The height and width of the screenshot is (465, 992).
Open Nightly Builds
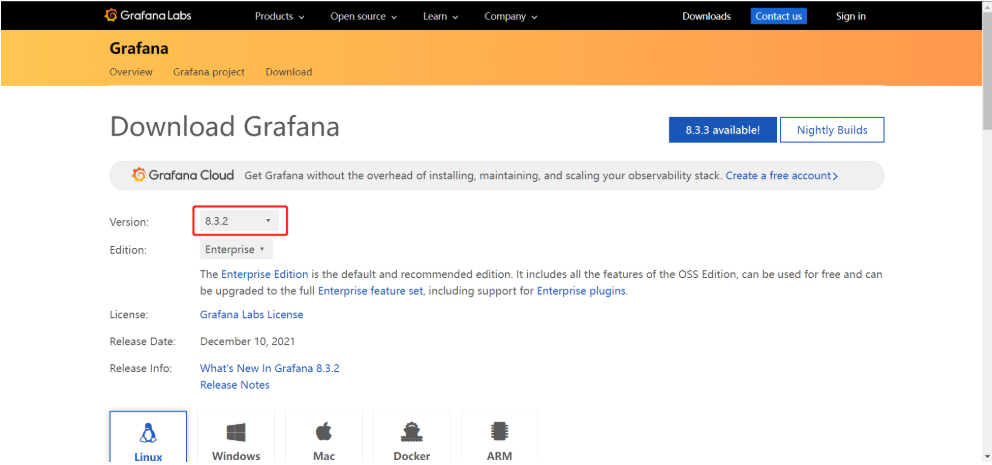832,130
